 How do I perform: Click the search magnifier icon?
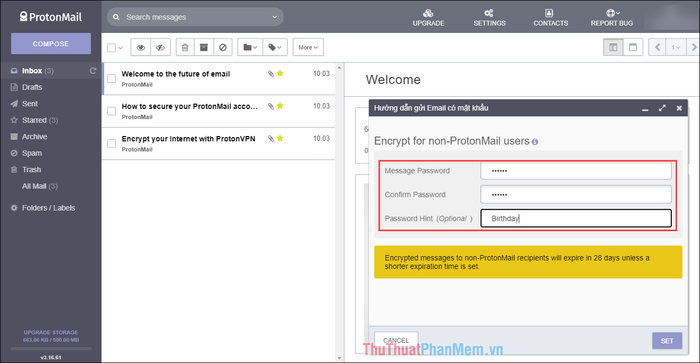coord(116,17)
